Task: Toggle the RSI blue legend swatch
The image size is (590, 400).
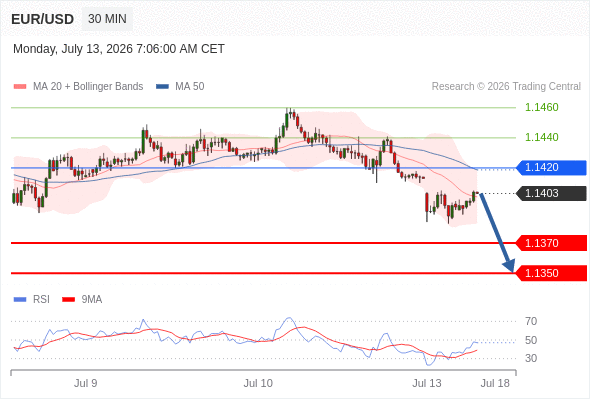Action: [20, 300]
